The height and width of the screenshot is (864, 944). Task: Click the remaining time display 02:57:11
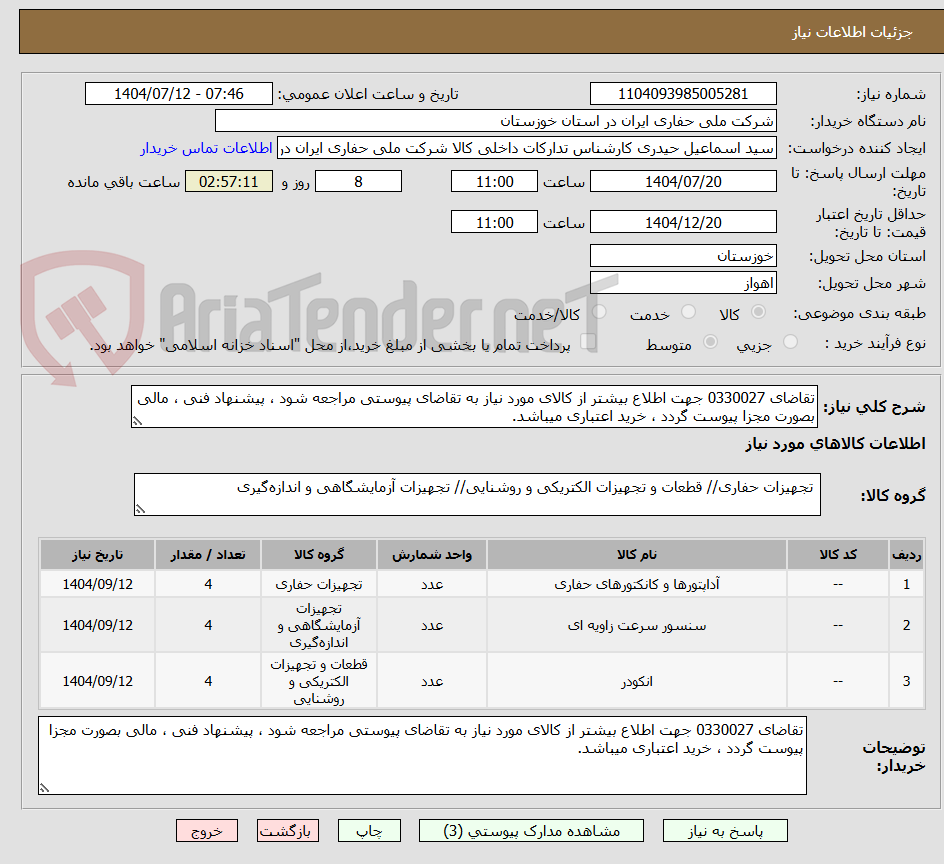228,181
